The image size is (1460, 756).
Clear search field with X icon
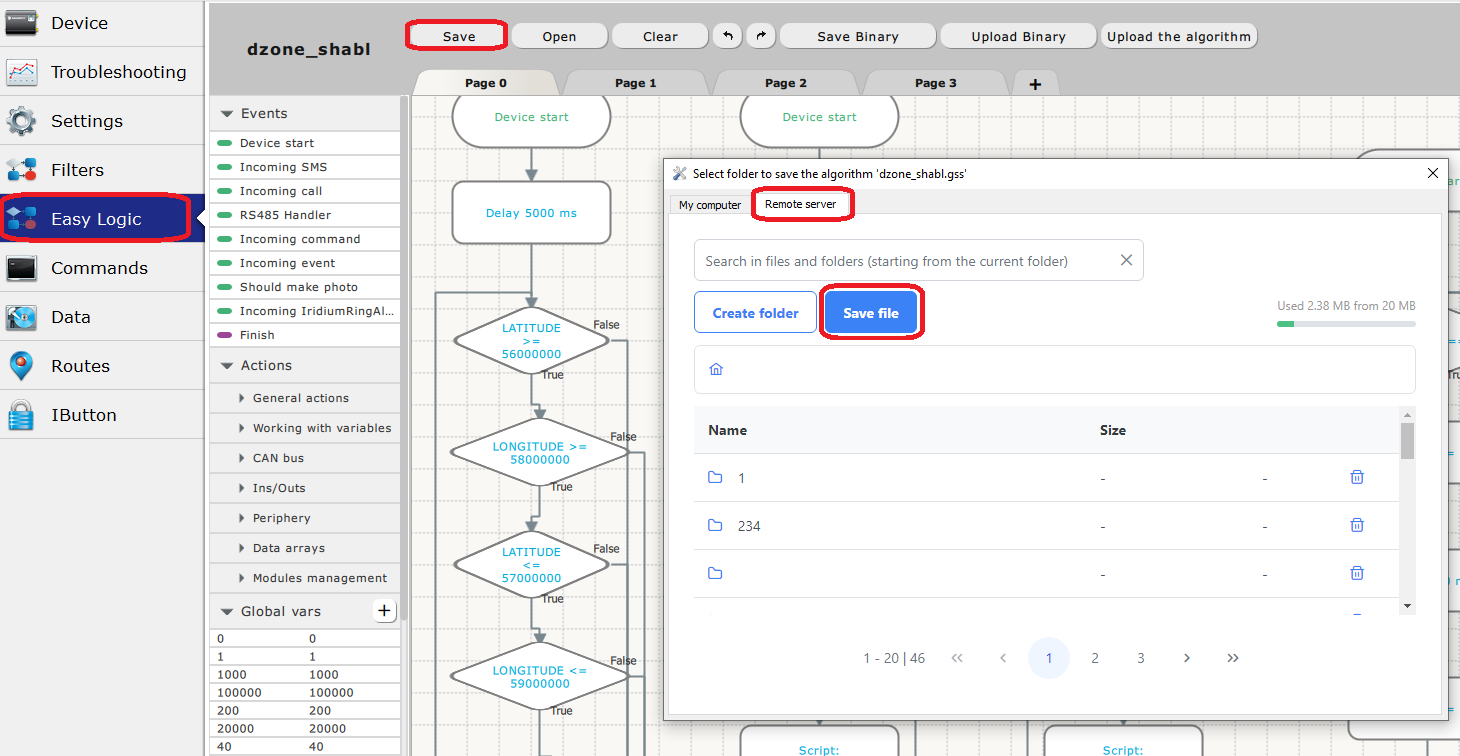tap(1126, 260)
